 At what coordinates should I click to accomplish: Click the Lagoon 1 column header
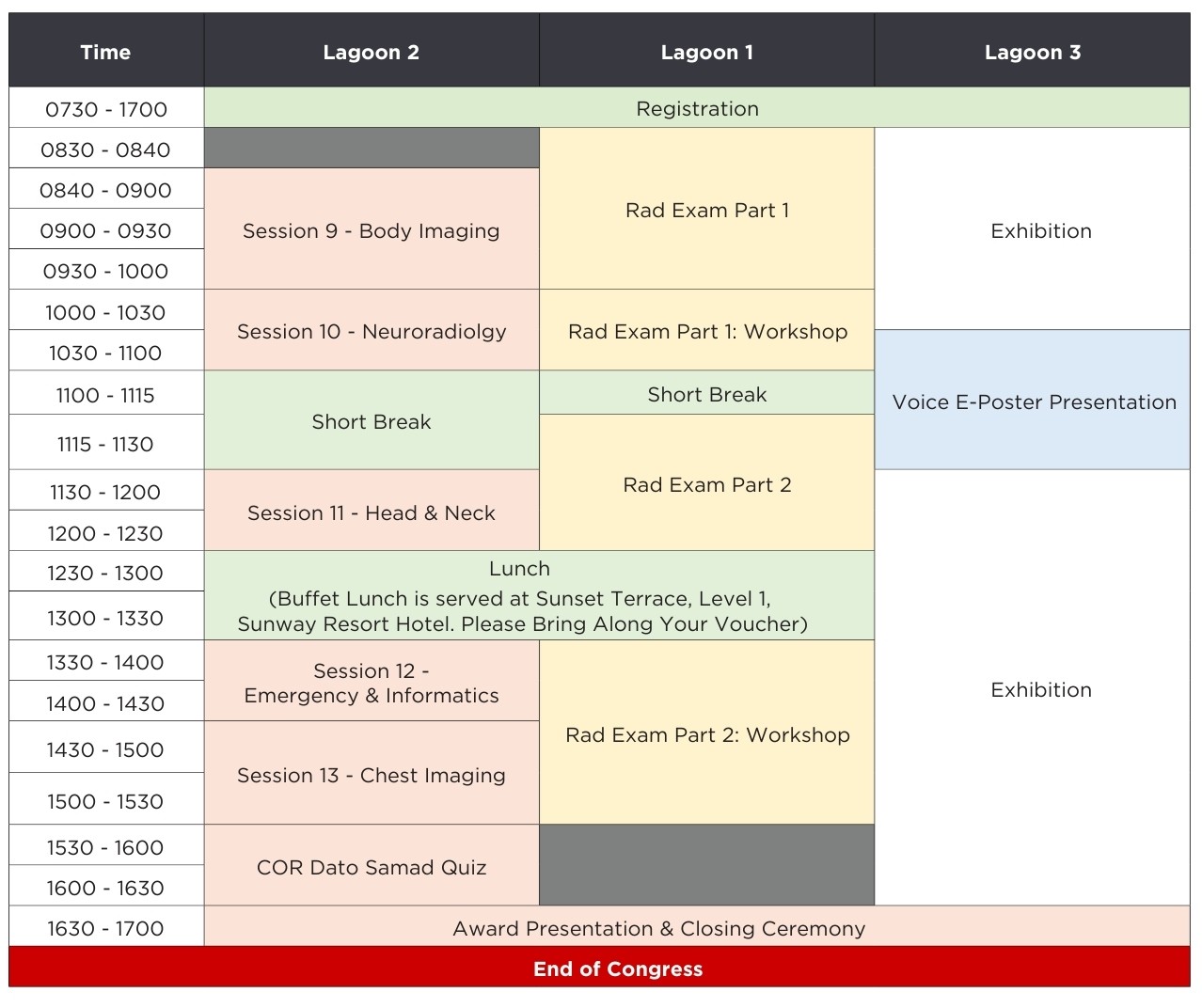coord(706,53)
